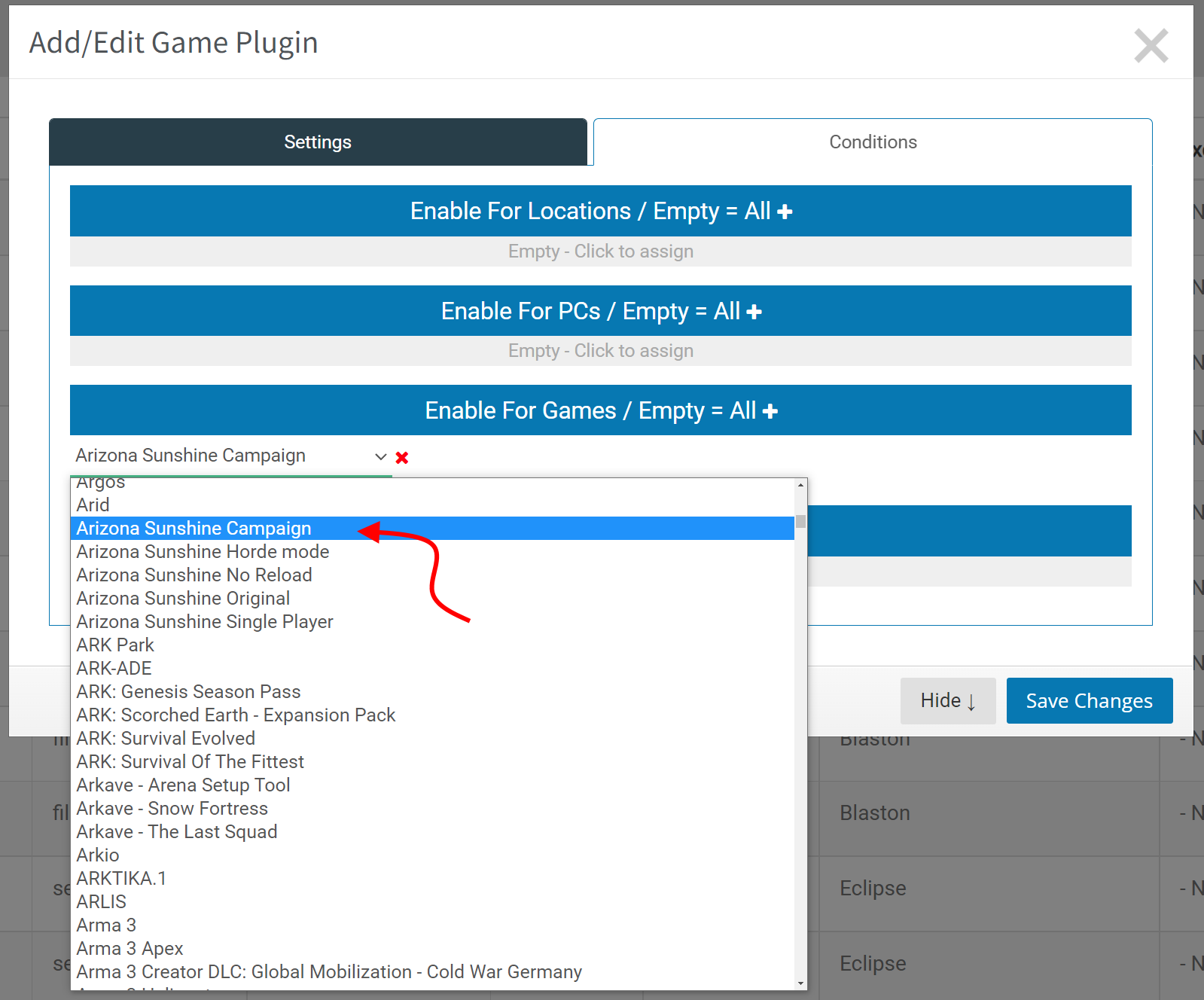The width and height of the screenshot is (1204, 1000).
Task: Click the dropdown list scrollbar down arrow
Action: click(800, 983)
